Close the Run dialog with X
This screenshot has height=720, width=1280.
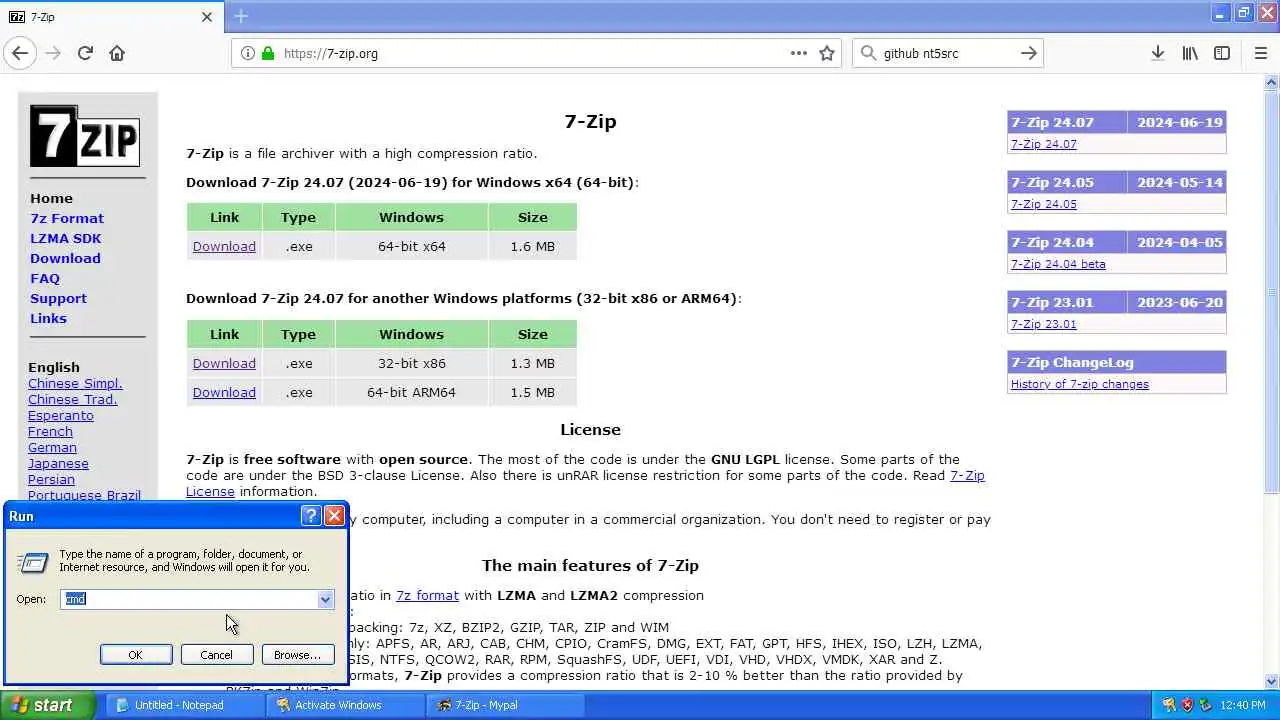[334, 516]
